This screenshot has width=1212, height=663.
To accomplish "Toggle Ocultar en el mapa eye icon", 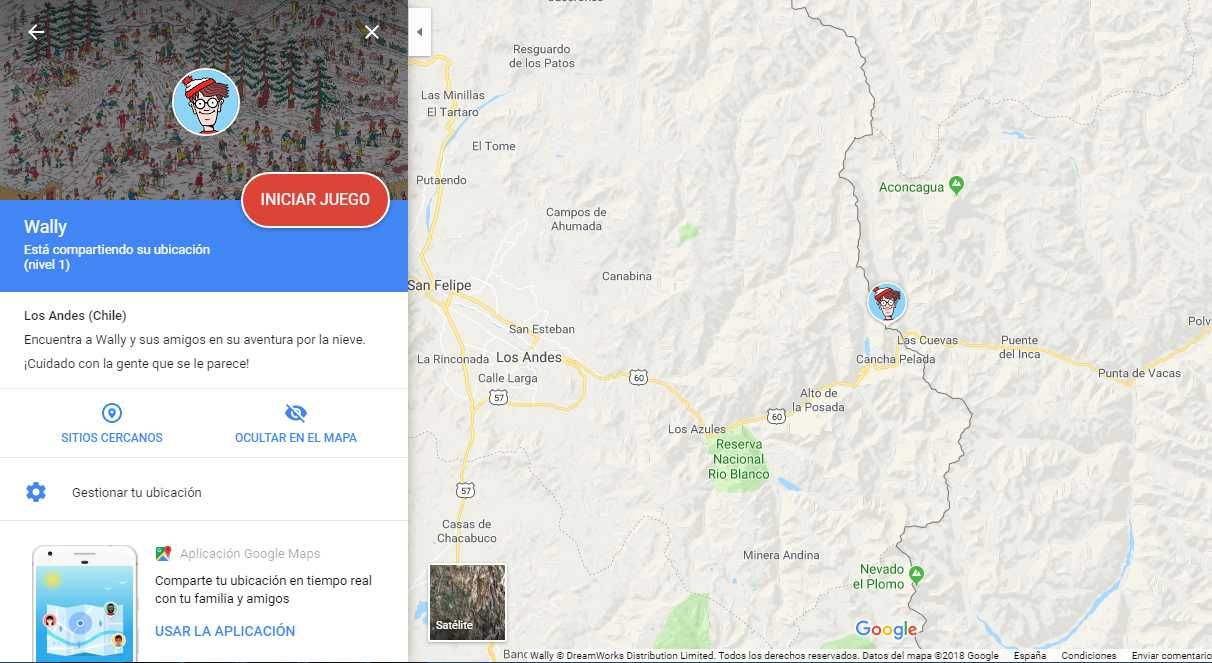I will (296, 413).
